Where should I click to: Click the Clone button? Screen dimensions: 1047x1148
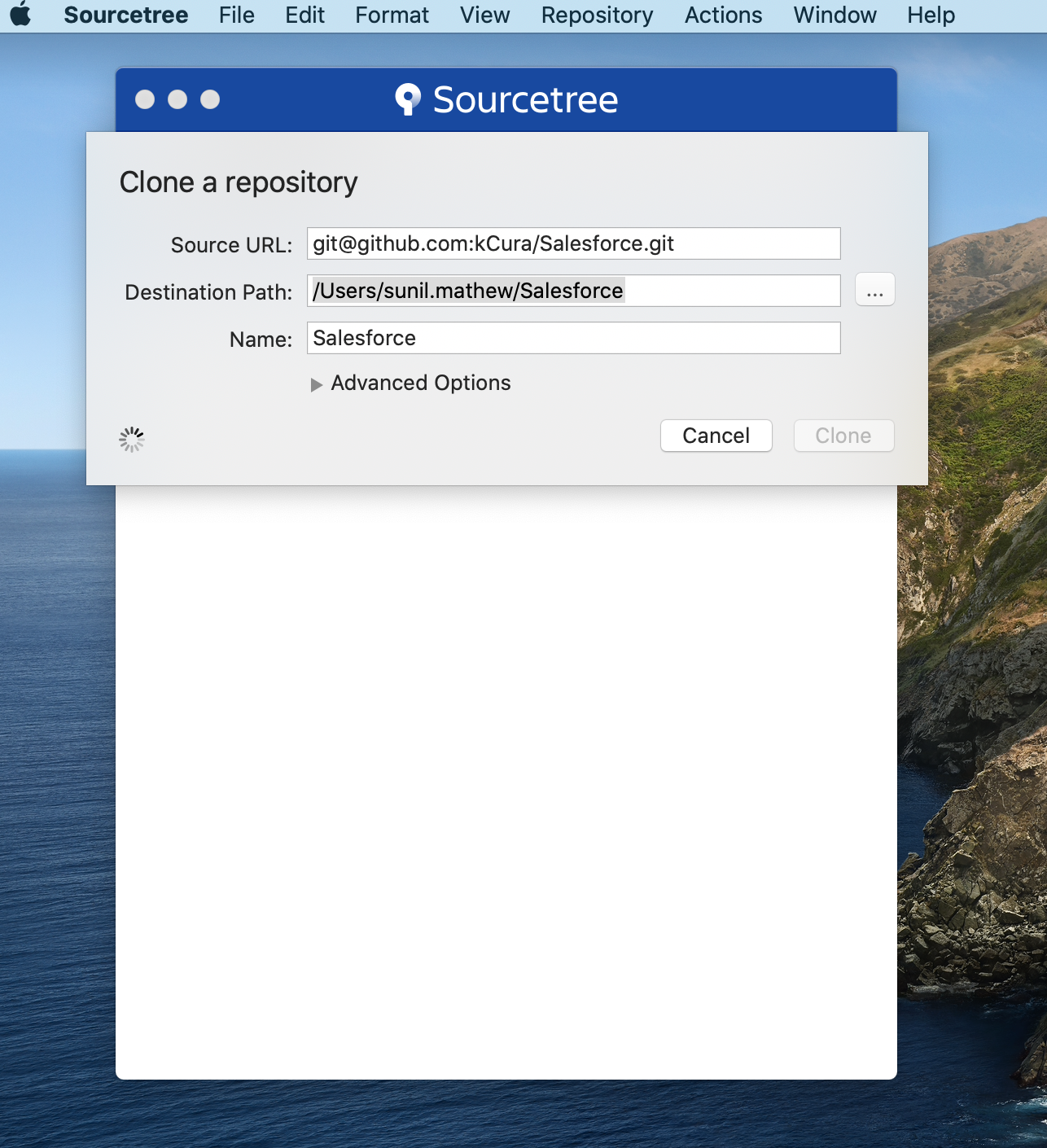point(843,436)
